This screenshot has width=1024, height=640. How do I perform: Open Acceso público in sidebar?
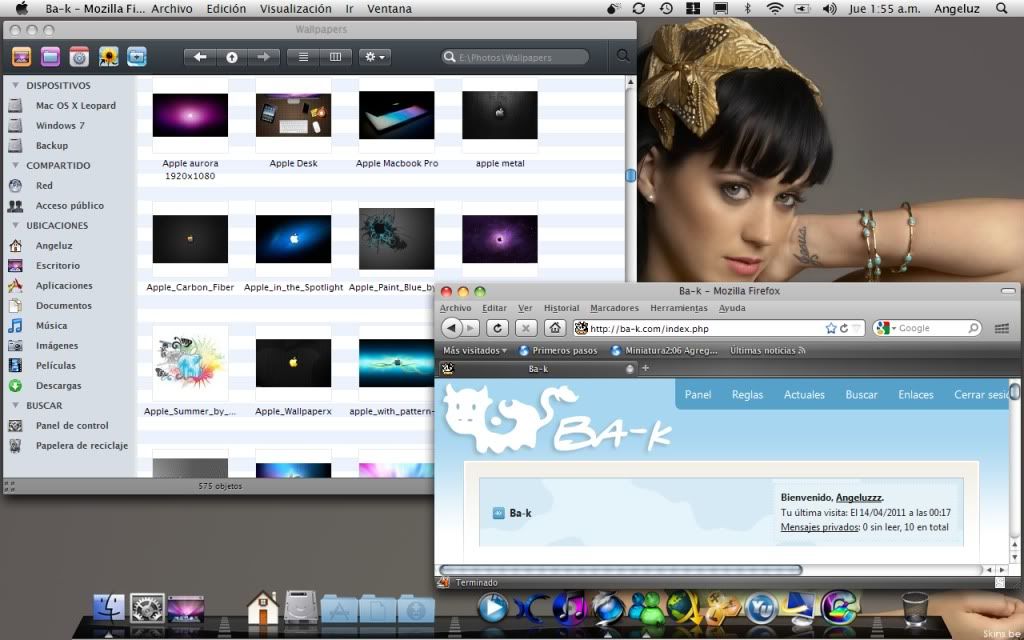click(69, 206)
